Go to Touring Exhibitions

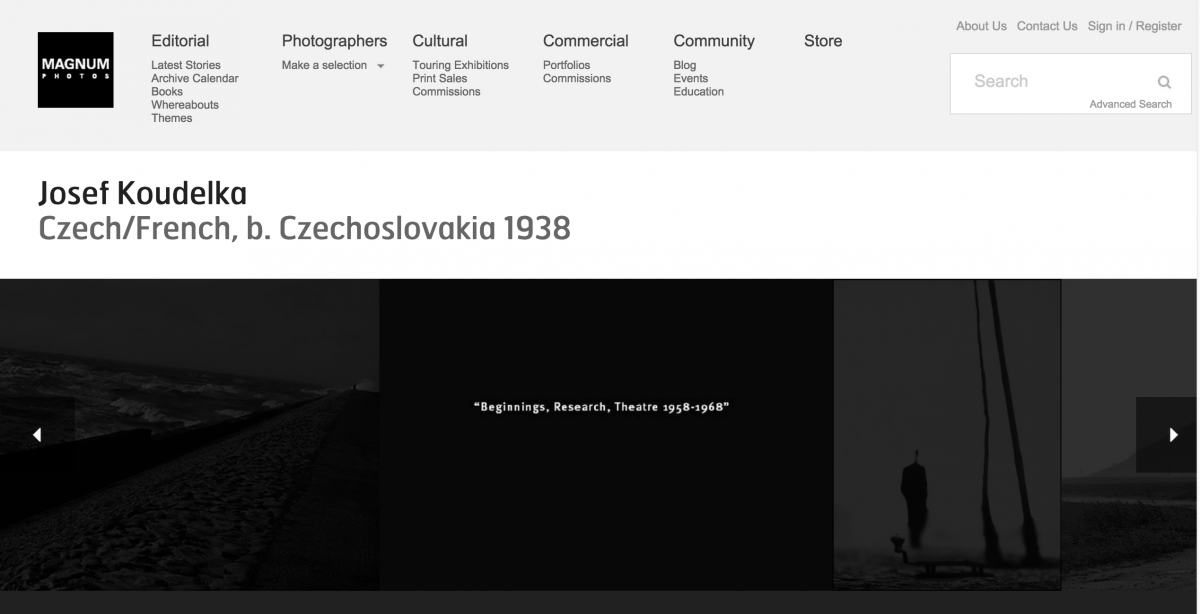(x=460, y=65)
